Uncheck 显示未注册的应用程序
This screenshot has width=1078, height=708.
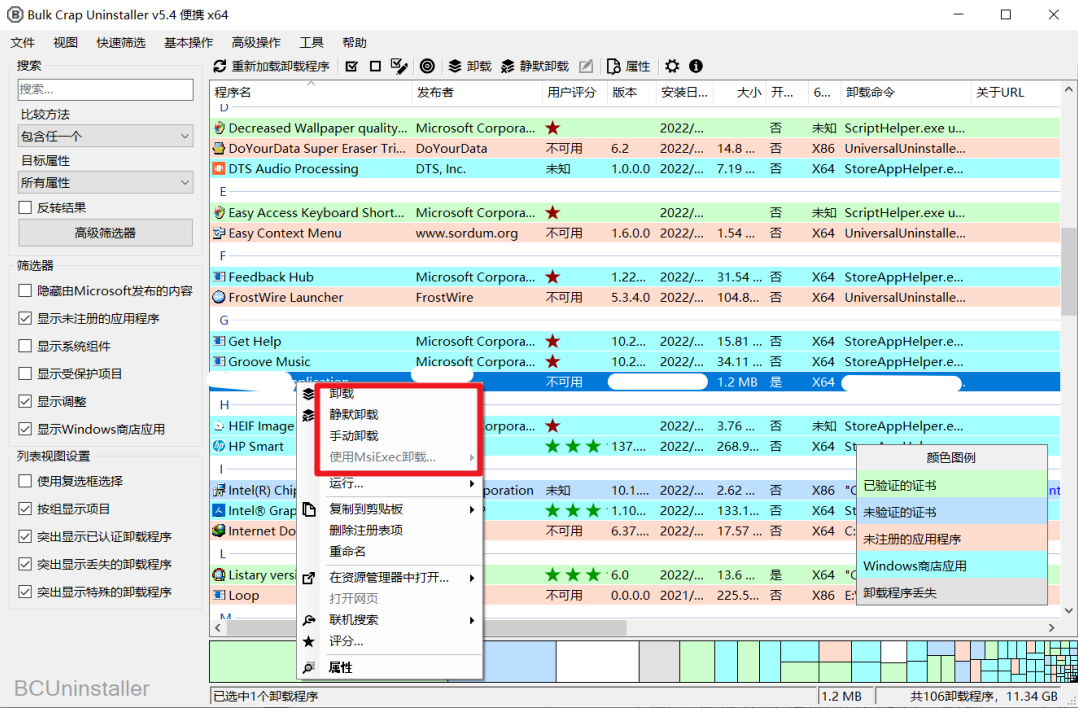click(x=25, y=318)
